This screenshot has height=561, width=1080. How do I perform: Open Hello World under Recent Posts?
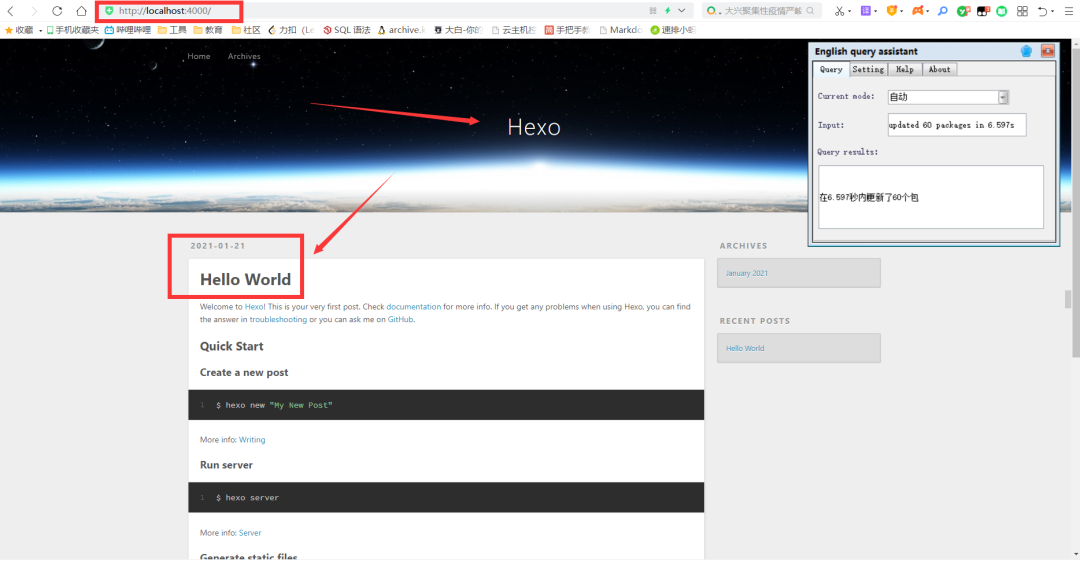point(745,349)
